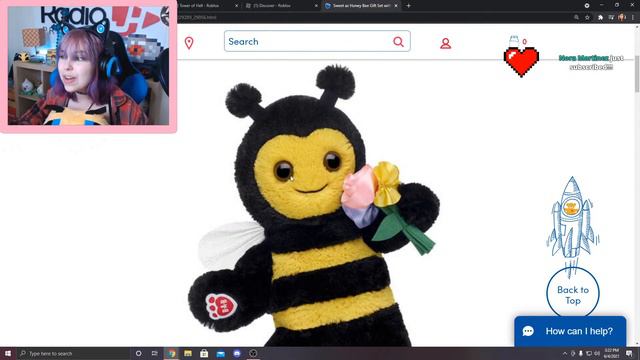The image size is (640, 360).
Task: Click the page vertical scrollbar thumb
Action: point(637,73)
